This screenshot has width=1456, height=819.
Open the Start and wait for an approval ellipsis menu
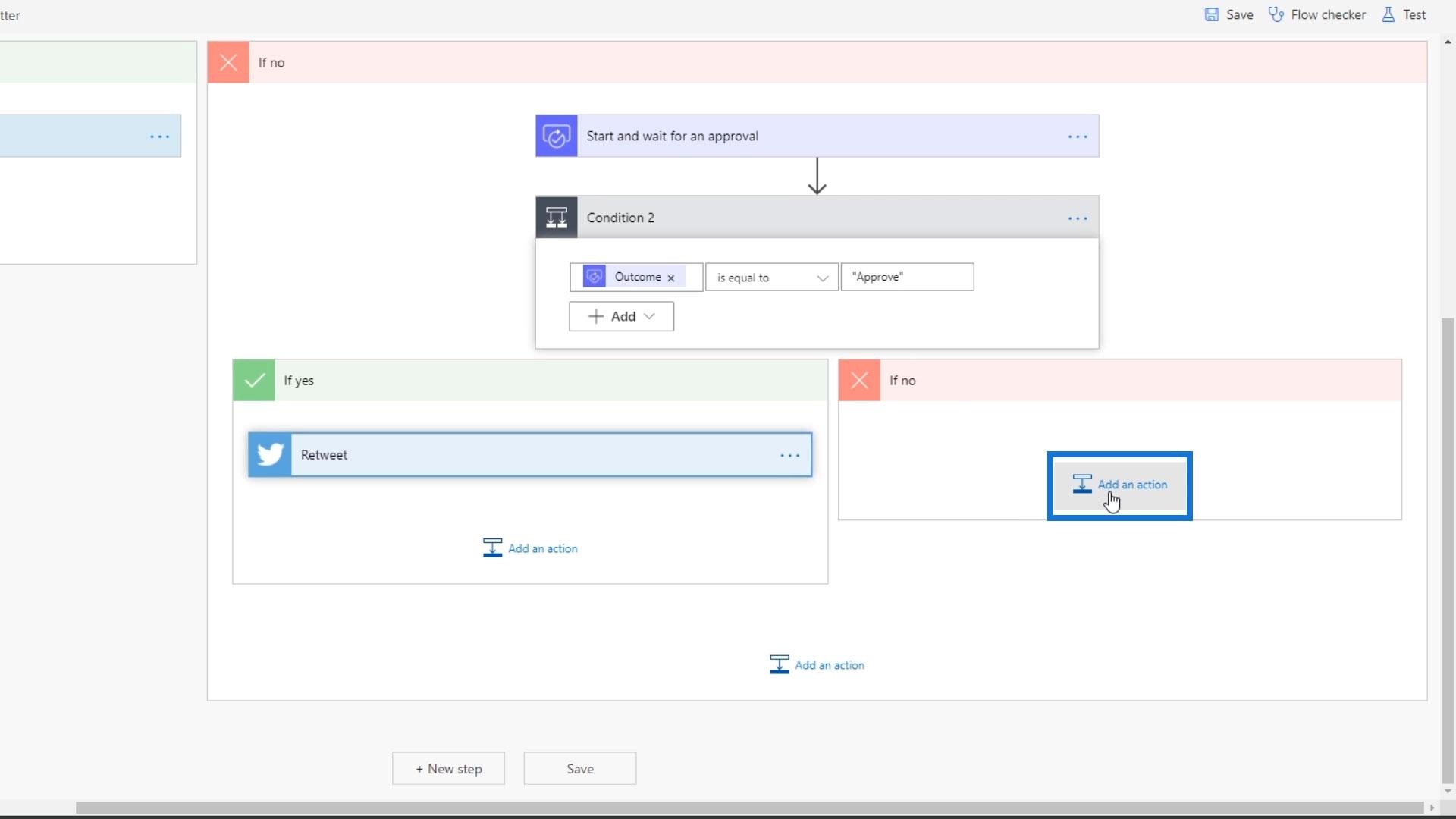tap(1078, 137)
